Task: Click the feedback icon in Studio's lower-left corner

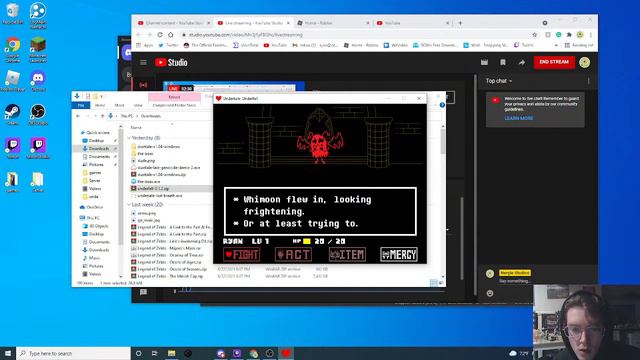Action: coord(143,292)
